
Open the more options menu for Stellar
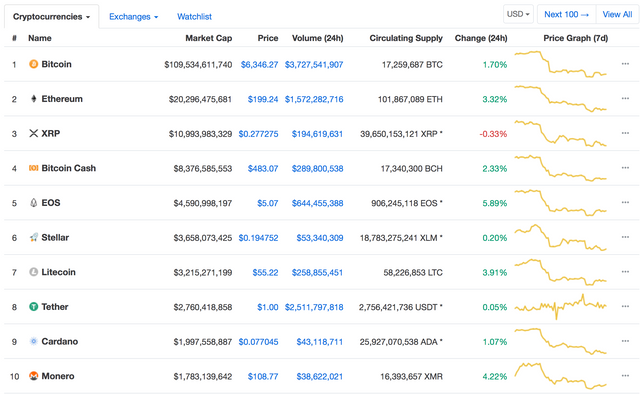click(x=625, y=237)
